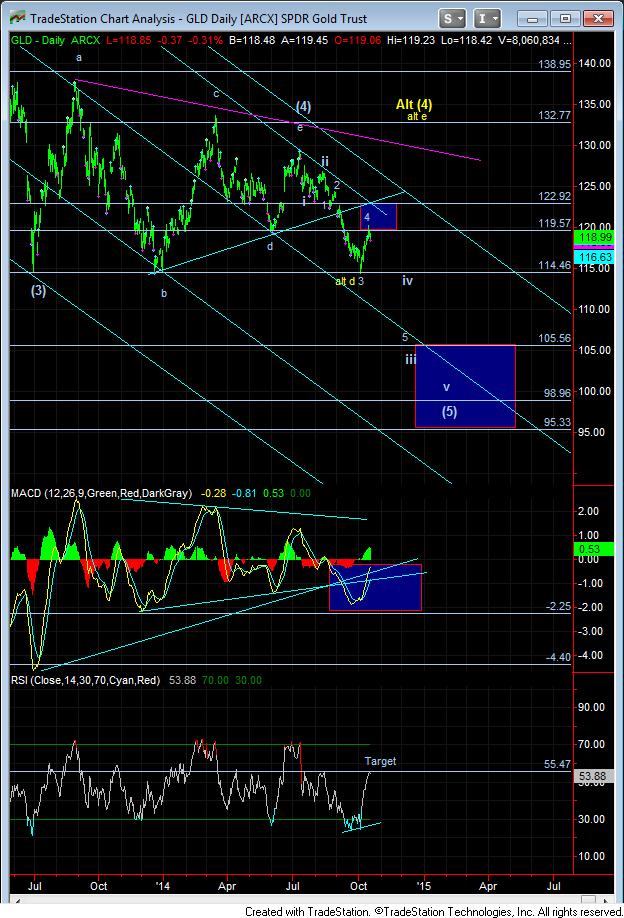Click the '98.96' horizontal level label

(557, 393)
